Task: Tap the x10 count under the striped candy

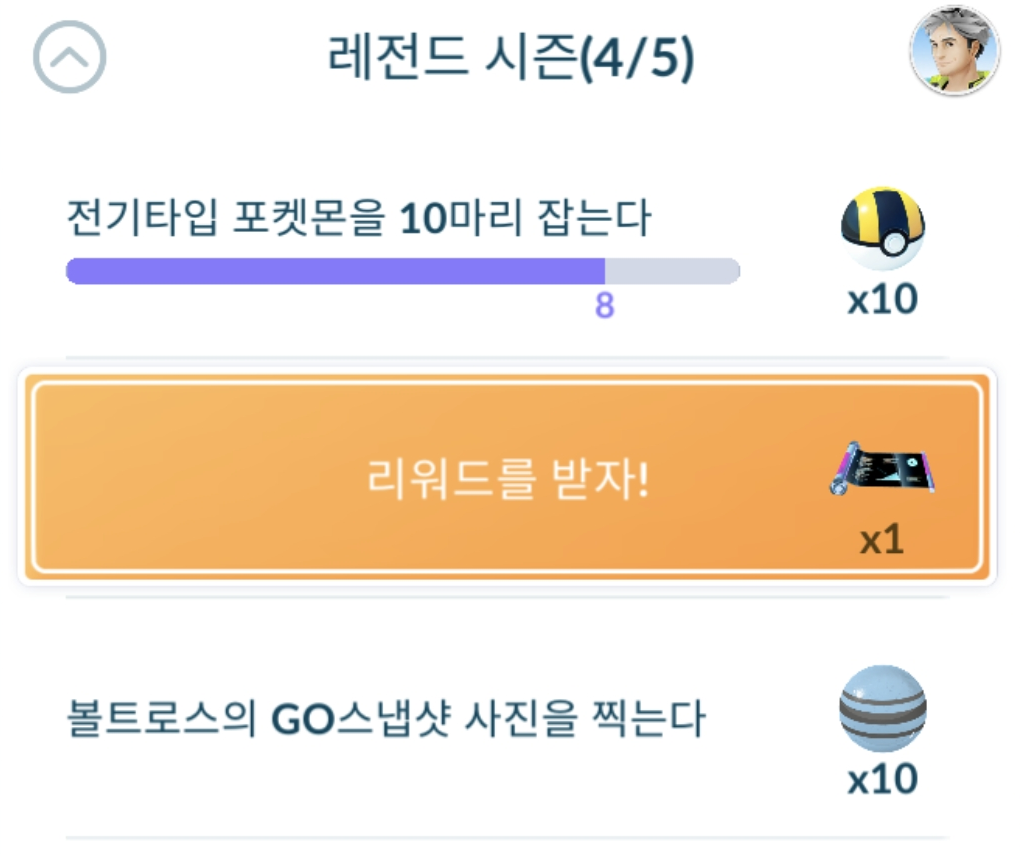Action: (x=882, y=778)
